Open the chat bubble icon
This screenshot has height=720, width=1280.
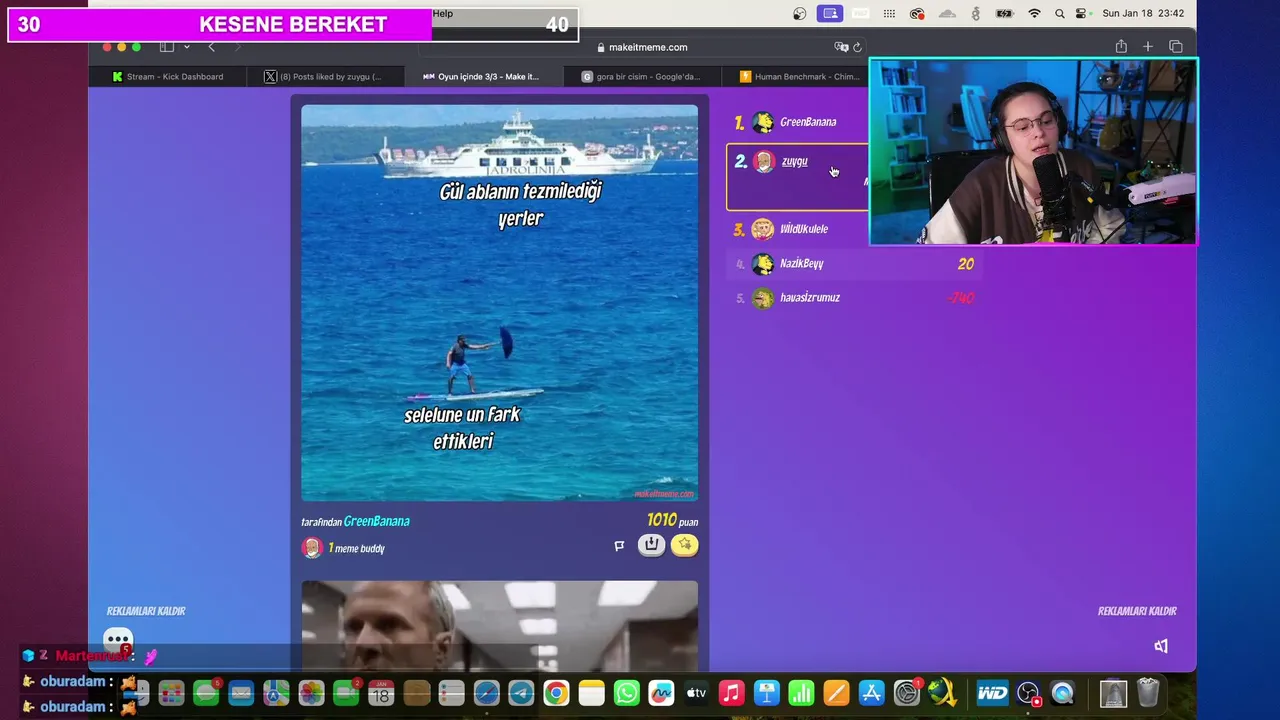pos(118,640)
